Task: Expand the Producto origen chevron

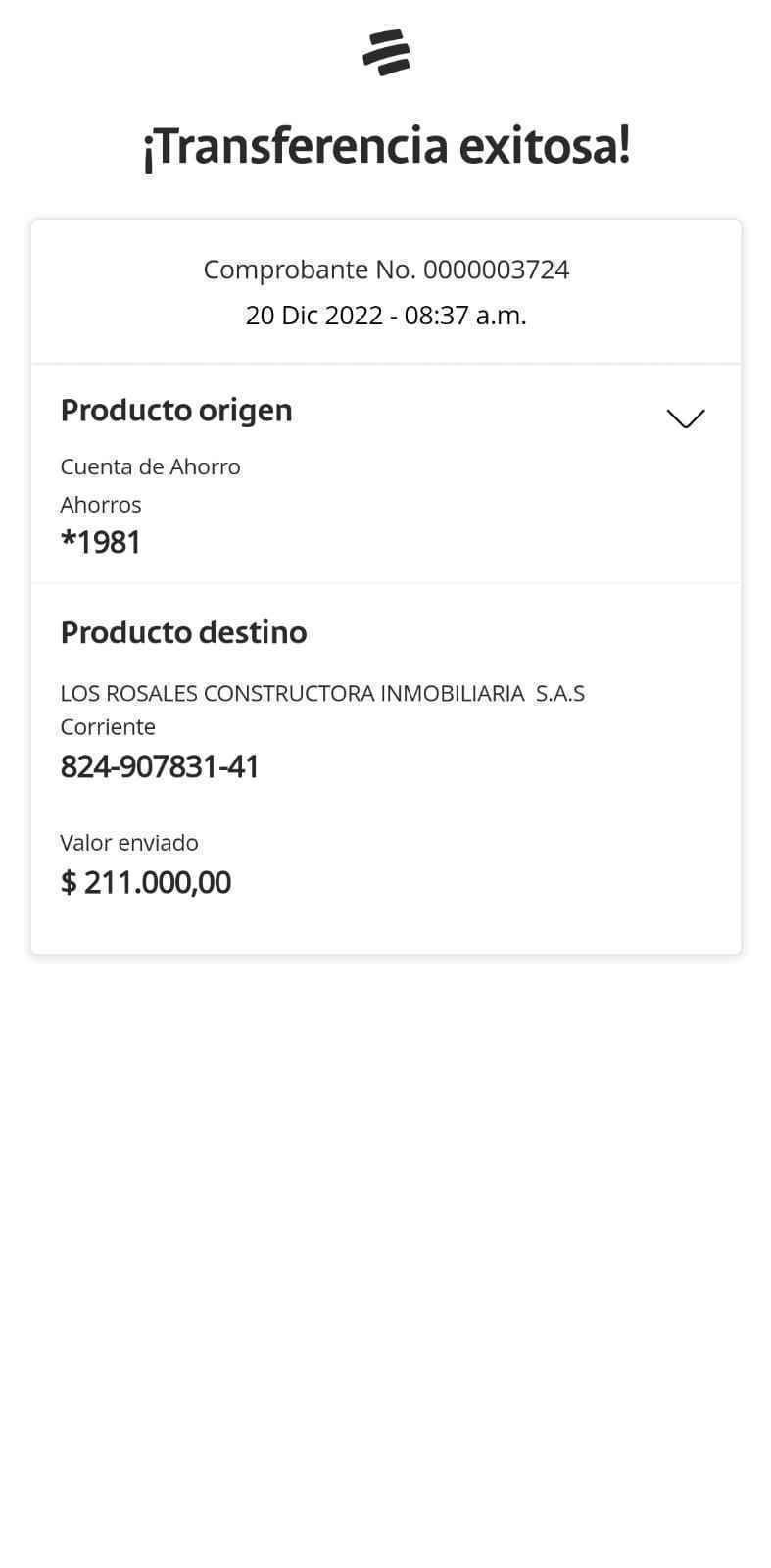Action: point(685,418)
